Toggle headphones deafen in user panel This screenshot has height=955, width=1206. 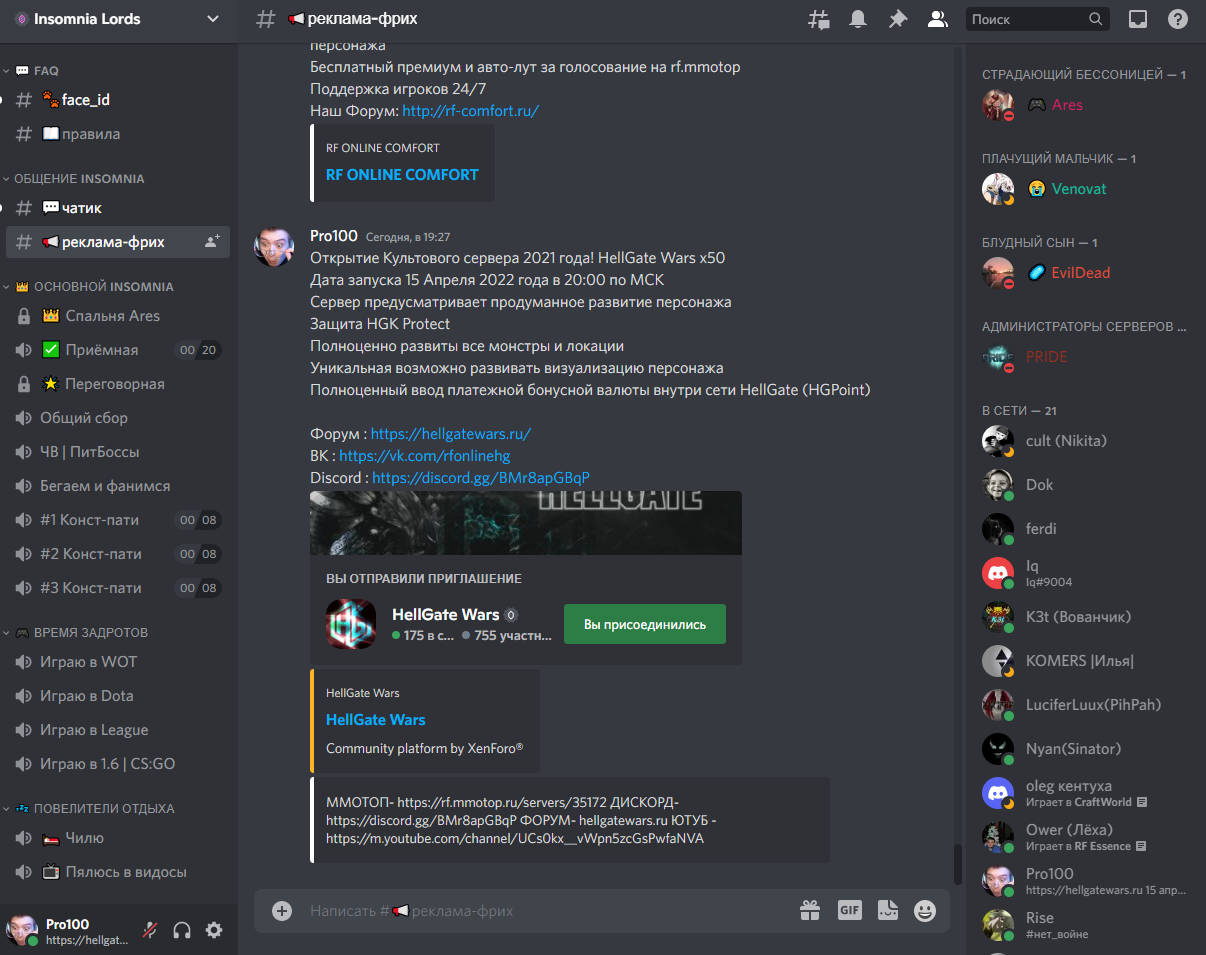click(x=182, y=930)
